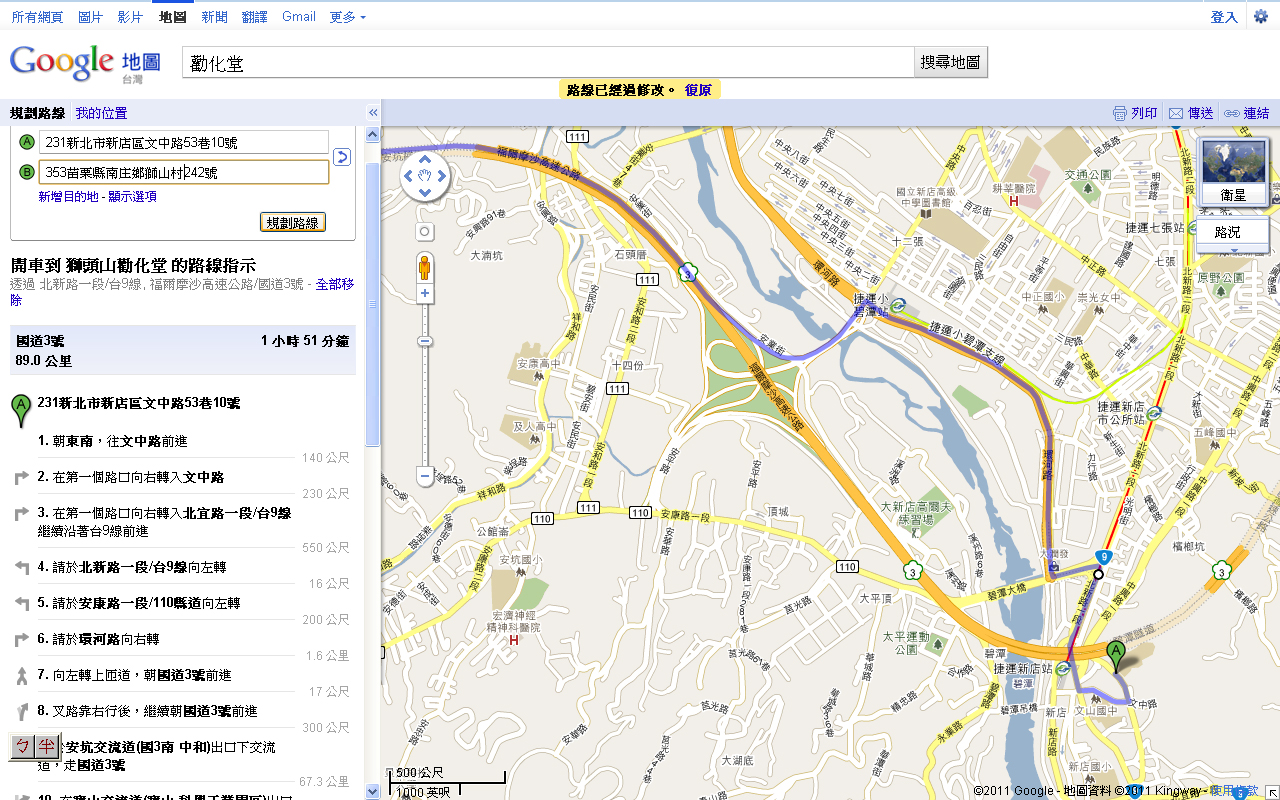
Task: Select the orange Street View pegman
Action: pyautogui.click(x=425, y=267)
